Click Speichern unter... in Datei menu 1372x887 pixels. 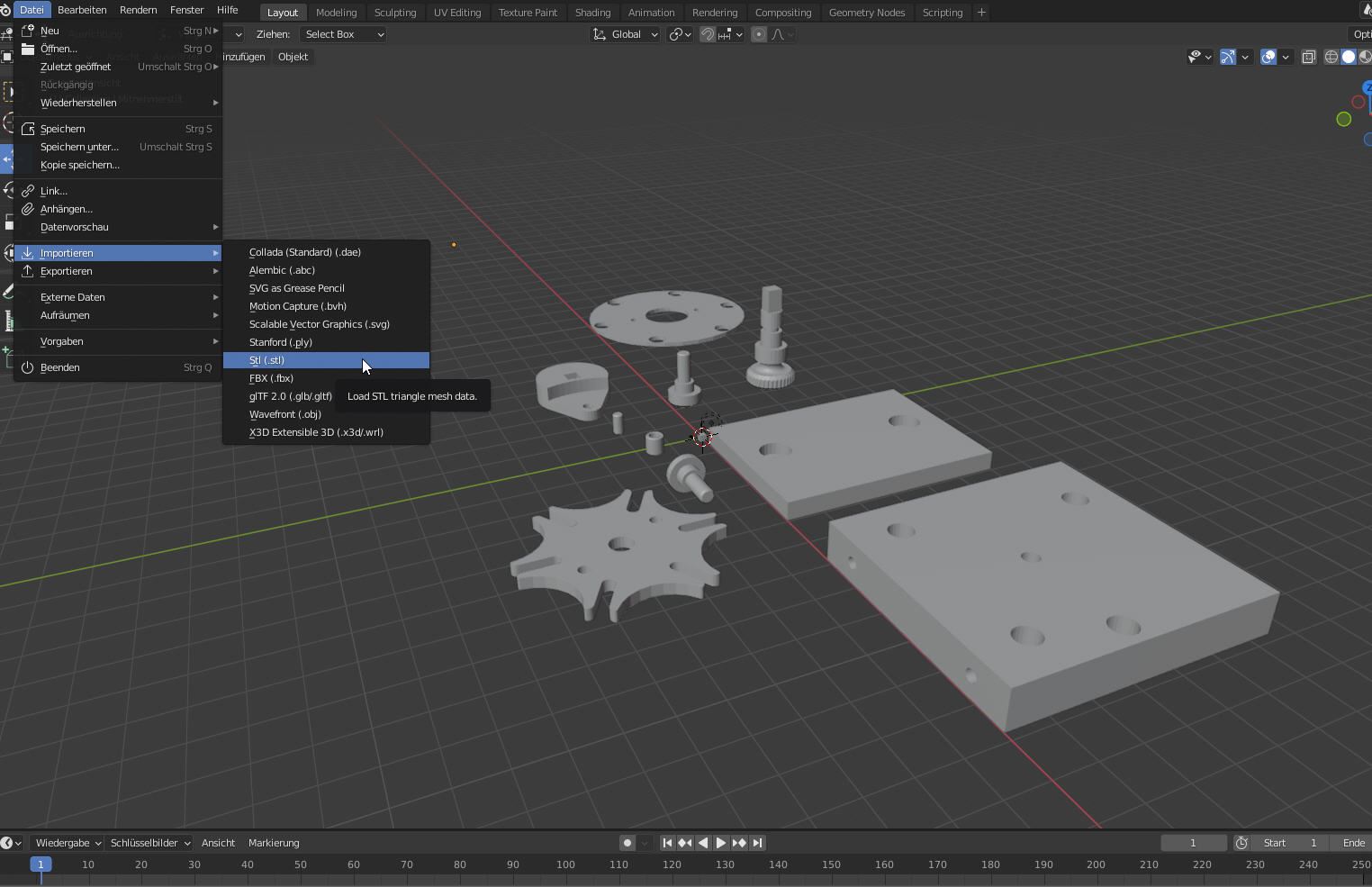pyautogui.click(x=79, y=147)
